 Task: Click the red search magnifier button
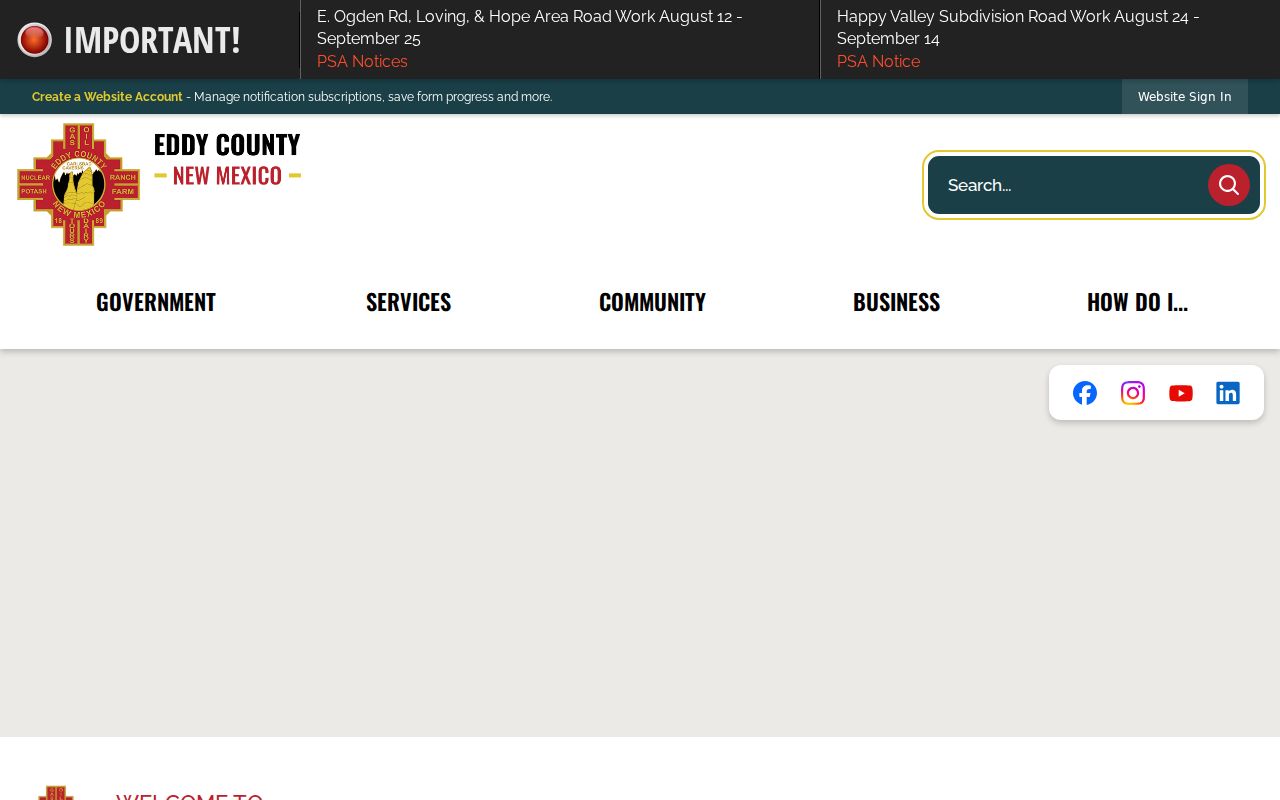tap(1229, 185)
